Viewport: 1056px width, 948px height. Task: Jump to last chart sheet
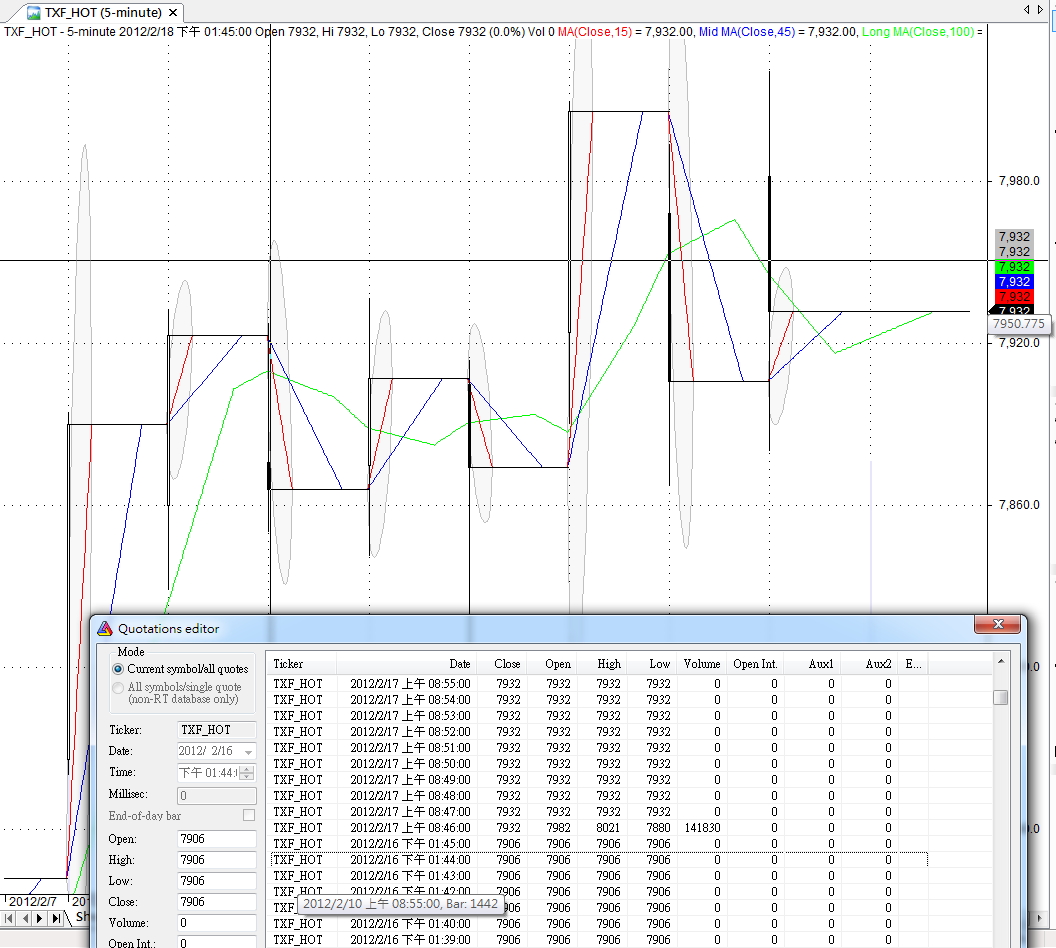click(x=56, y=918)
